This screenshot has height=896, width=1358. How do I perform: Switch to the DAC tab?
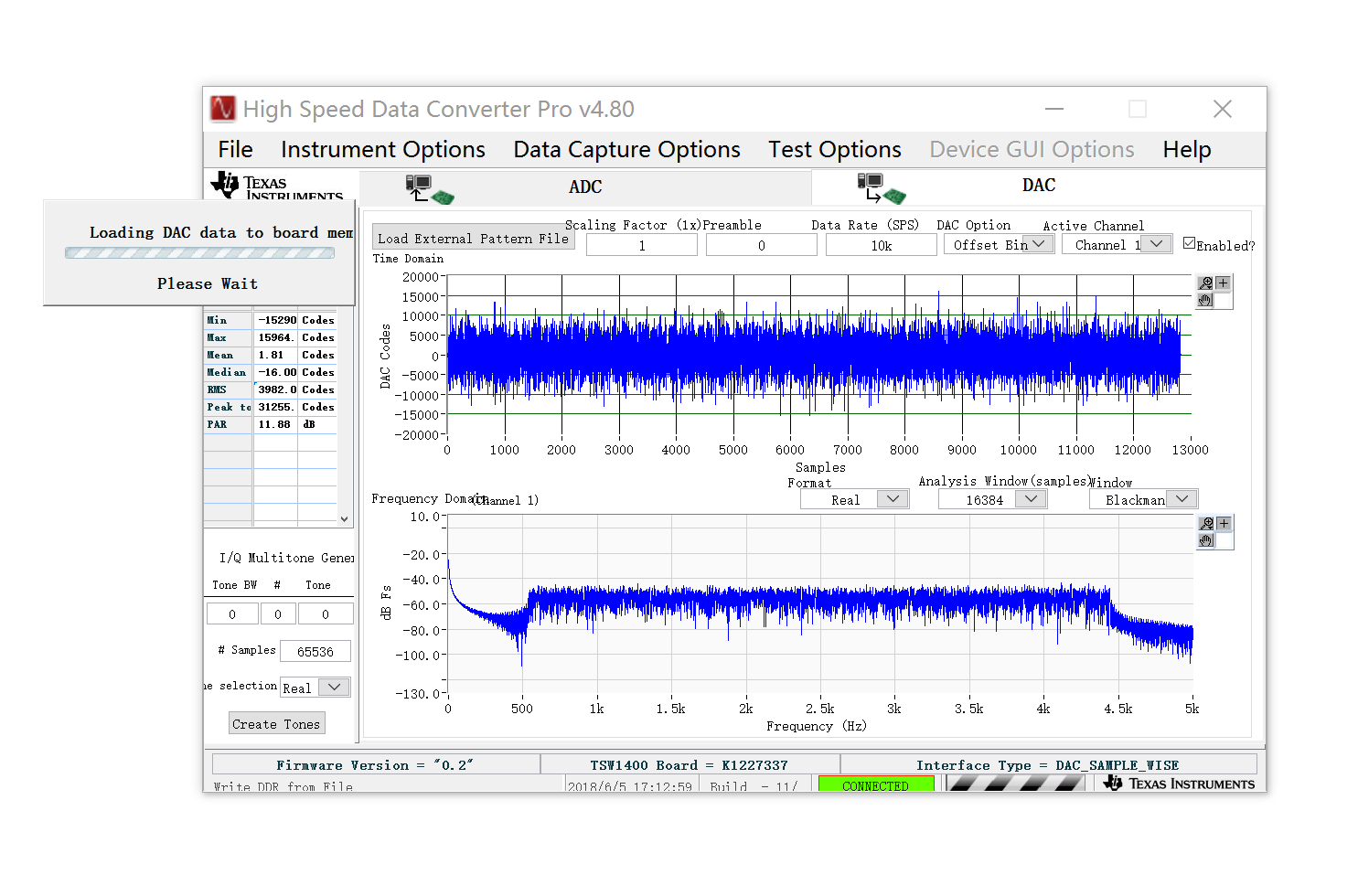(1038, 186)
